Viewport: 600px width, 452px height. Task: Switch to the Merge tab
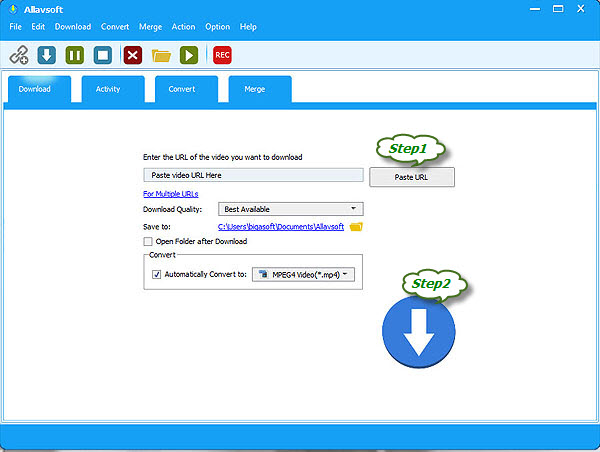(260, 89)
